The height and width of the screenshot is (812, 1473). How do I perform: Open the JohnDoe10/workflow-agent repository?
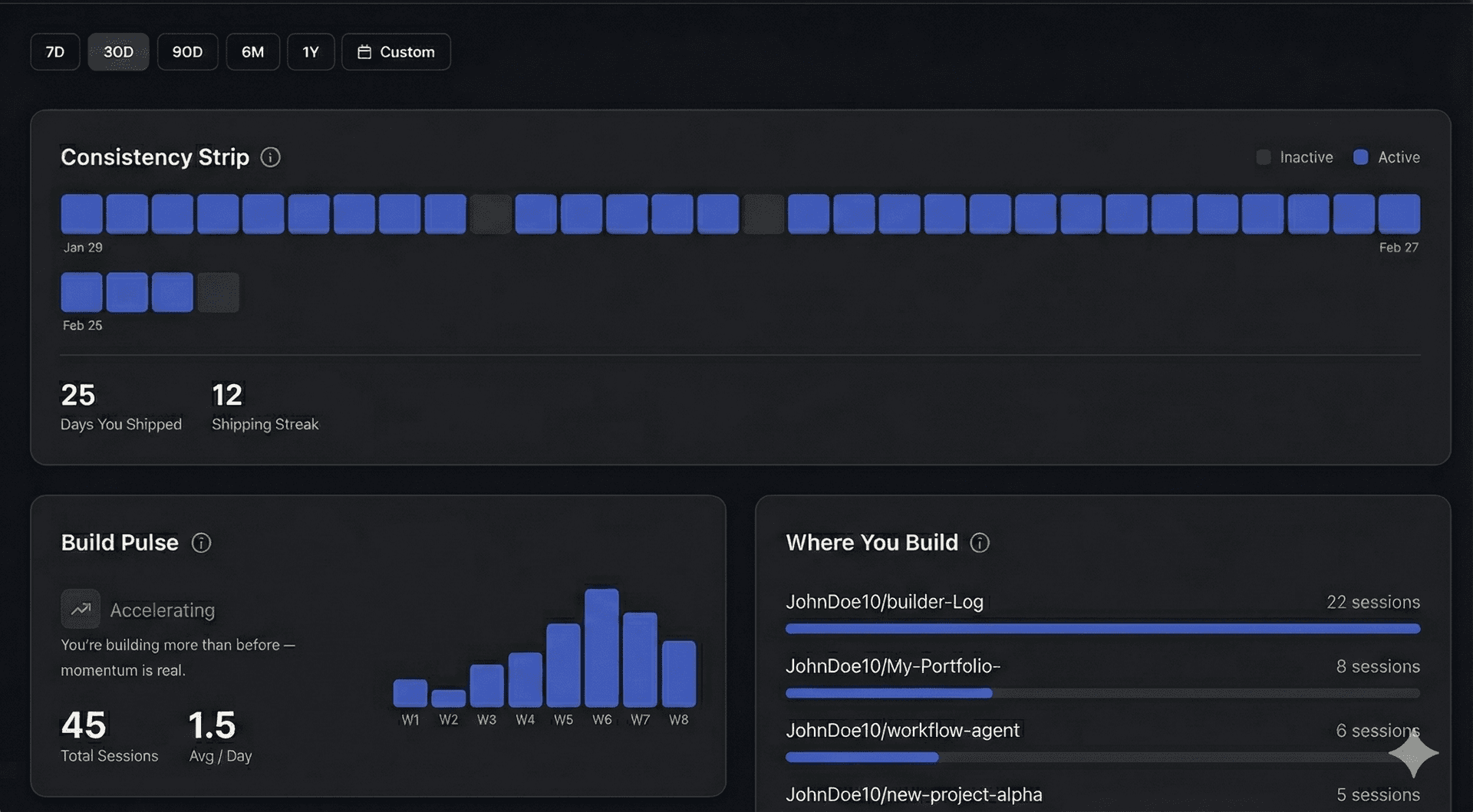pos(902,730)
